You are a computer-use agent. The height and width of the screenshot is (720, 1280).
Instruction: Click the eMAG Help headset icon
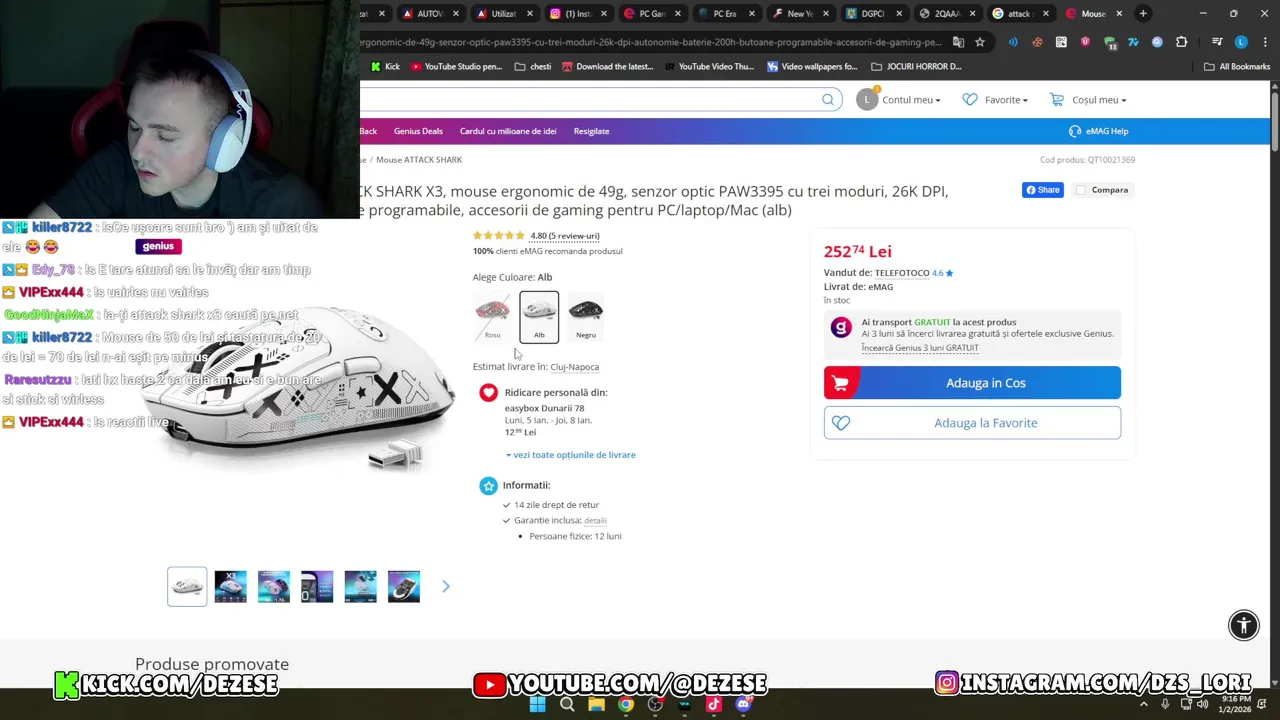pyautogui.click(x=1075, y=131)
